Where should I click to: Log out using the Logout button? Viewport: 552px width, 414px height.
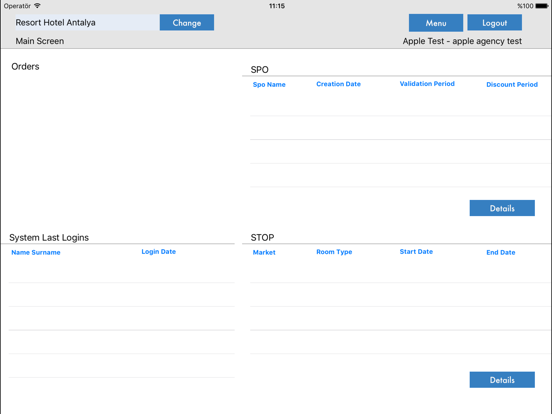[x=495, y=23]
